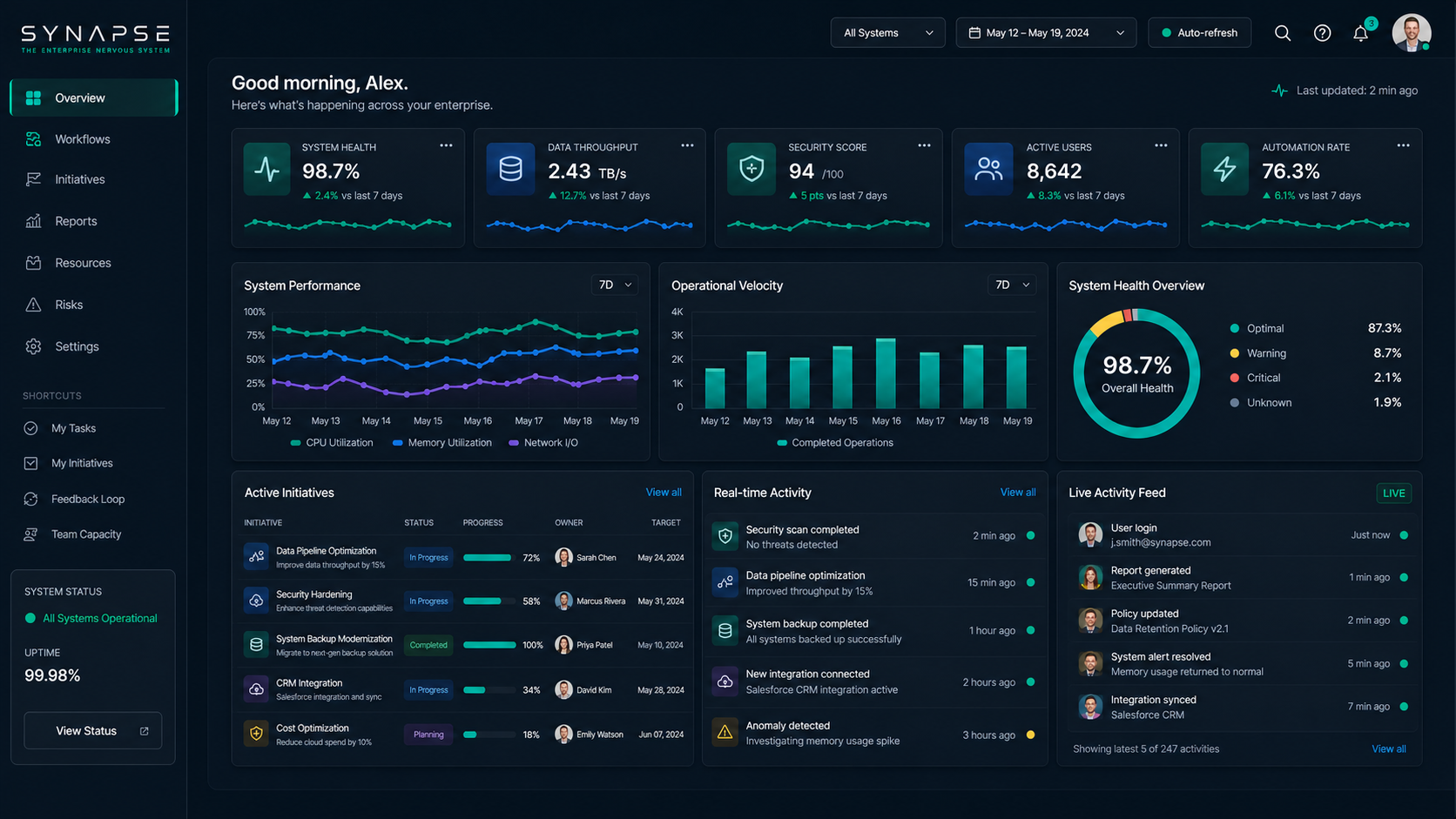Viewport: 1456px width, 819px height.
Task: Toggle CPU Utilization legend series
Action: click(x=332, y=443)
